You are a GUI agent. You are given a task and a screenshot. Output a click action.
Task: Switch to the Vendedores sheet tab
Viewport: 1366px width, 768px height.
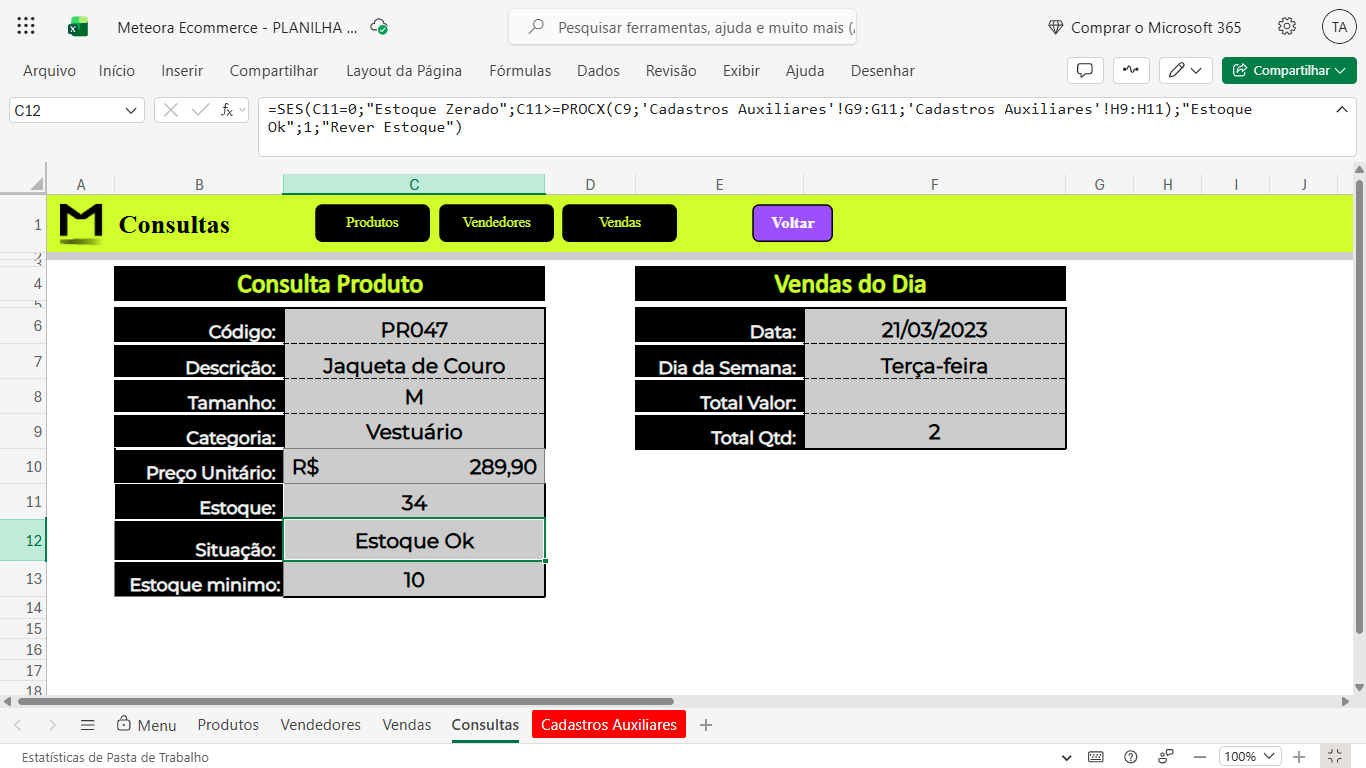320,725
